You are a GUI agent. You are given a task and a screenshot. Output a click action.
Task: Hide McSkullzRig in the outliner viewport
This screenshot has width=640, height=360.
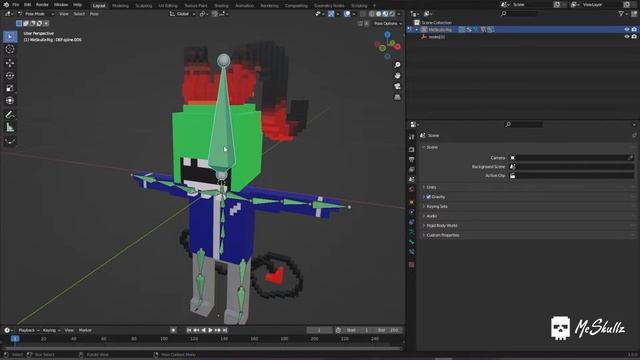pos(627,29)
